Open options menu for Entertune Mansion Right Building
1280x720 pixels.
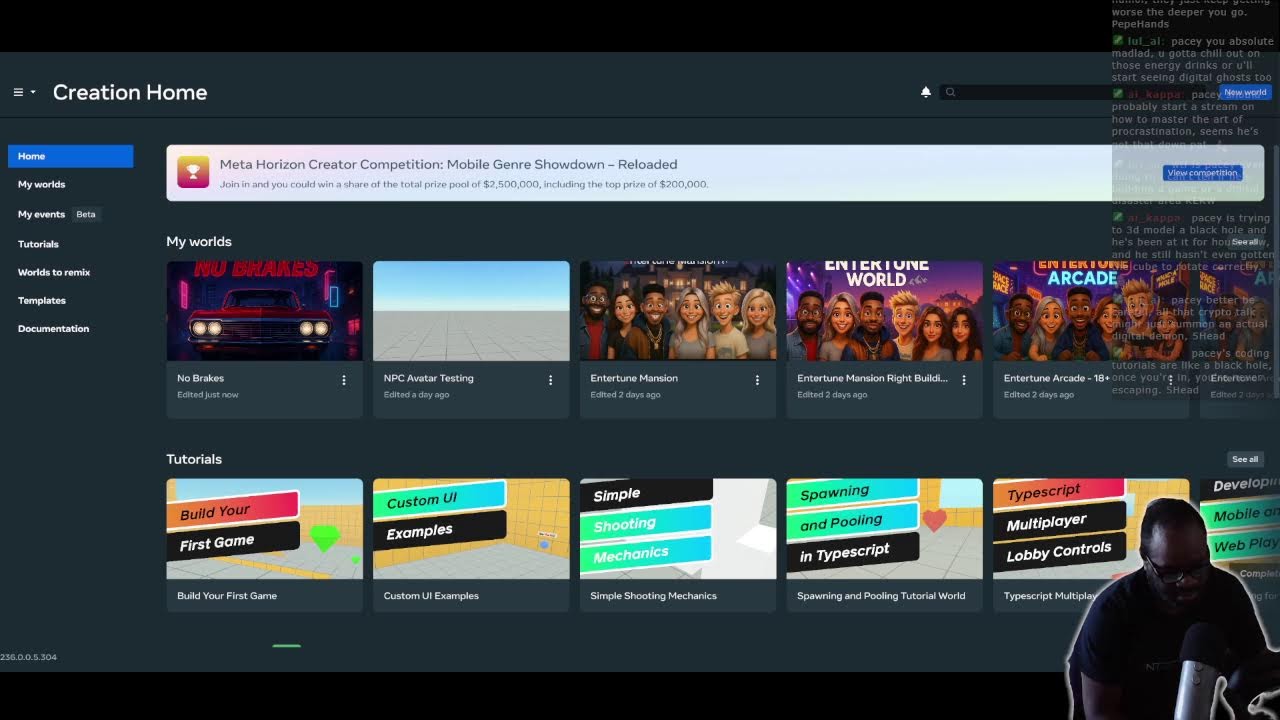pos(964,380)
